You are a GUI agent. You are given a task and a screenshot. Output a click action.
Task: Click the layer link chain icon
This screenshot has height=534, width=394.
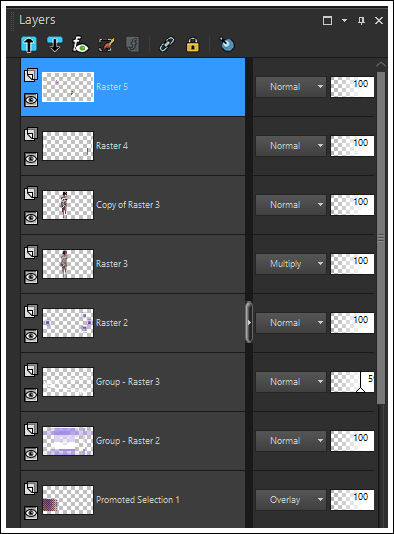coord(167,44)
